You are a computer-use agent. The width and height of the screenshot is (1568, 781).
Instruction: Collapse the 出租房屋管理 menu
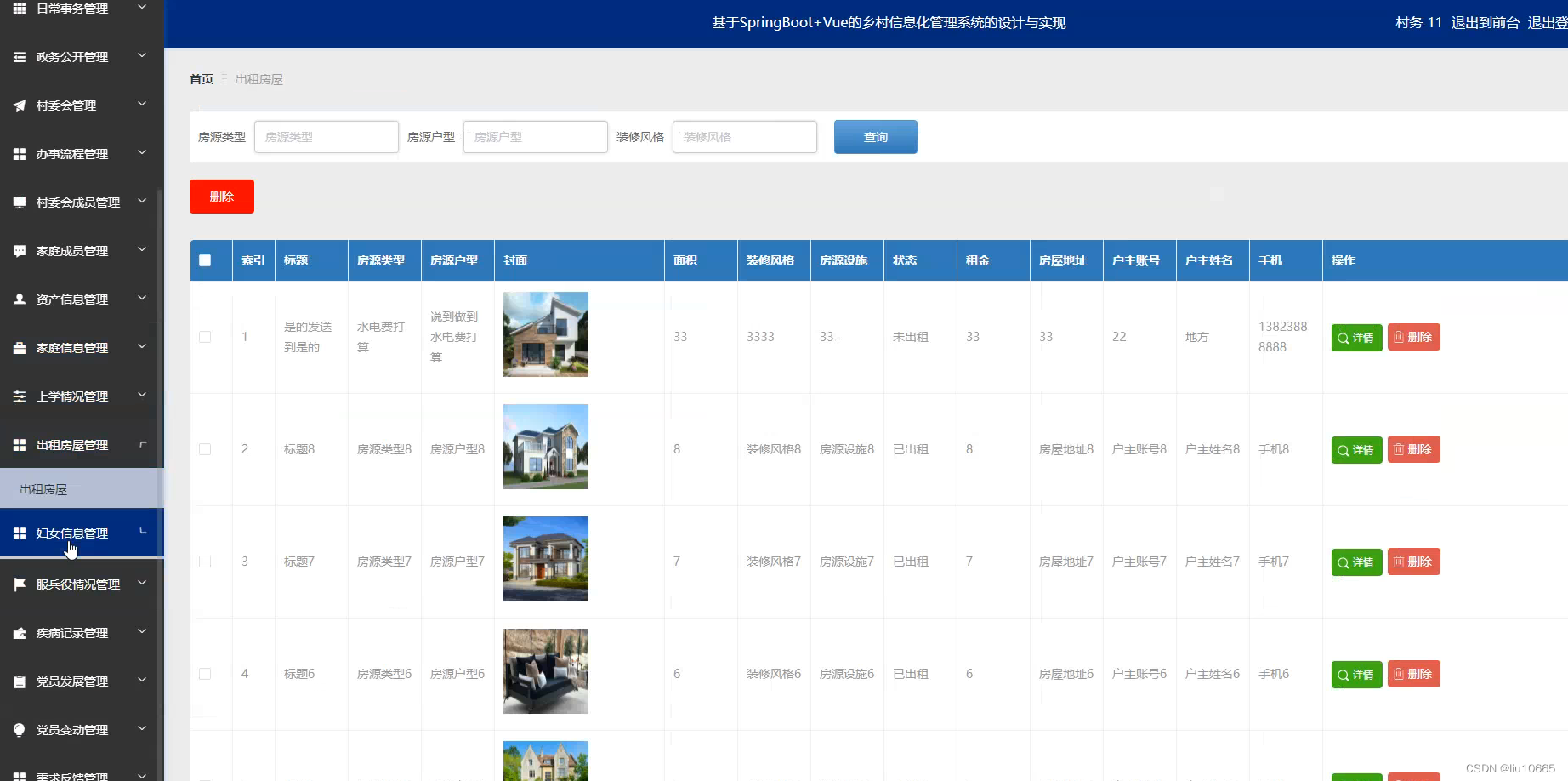tap(81, 444)
